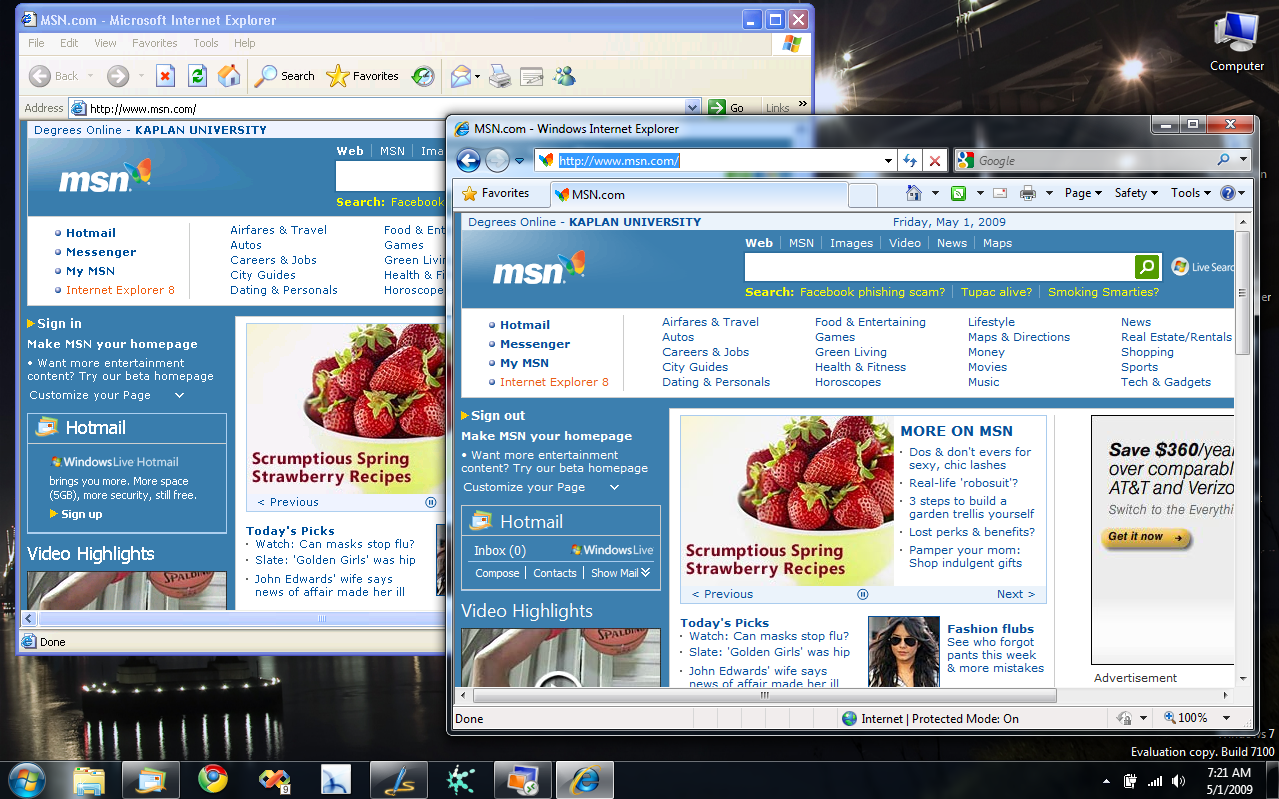Image resolution: width=1279 pixels, height=799 pixels.
Task: Click the Refresh icon in the old IE toolbar
Action: click(197, 76)
